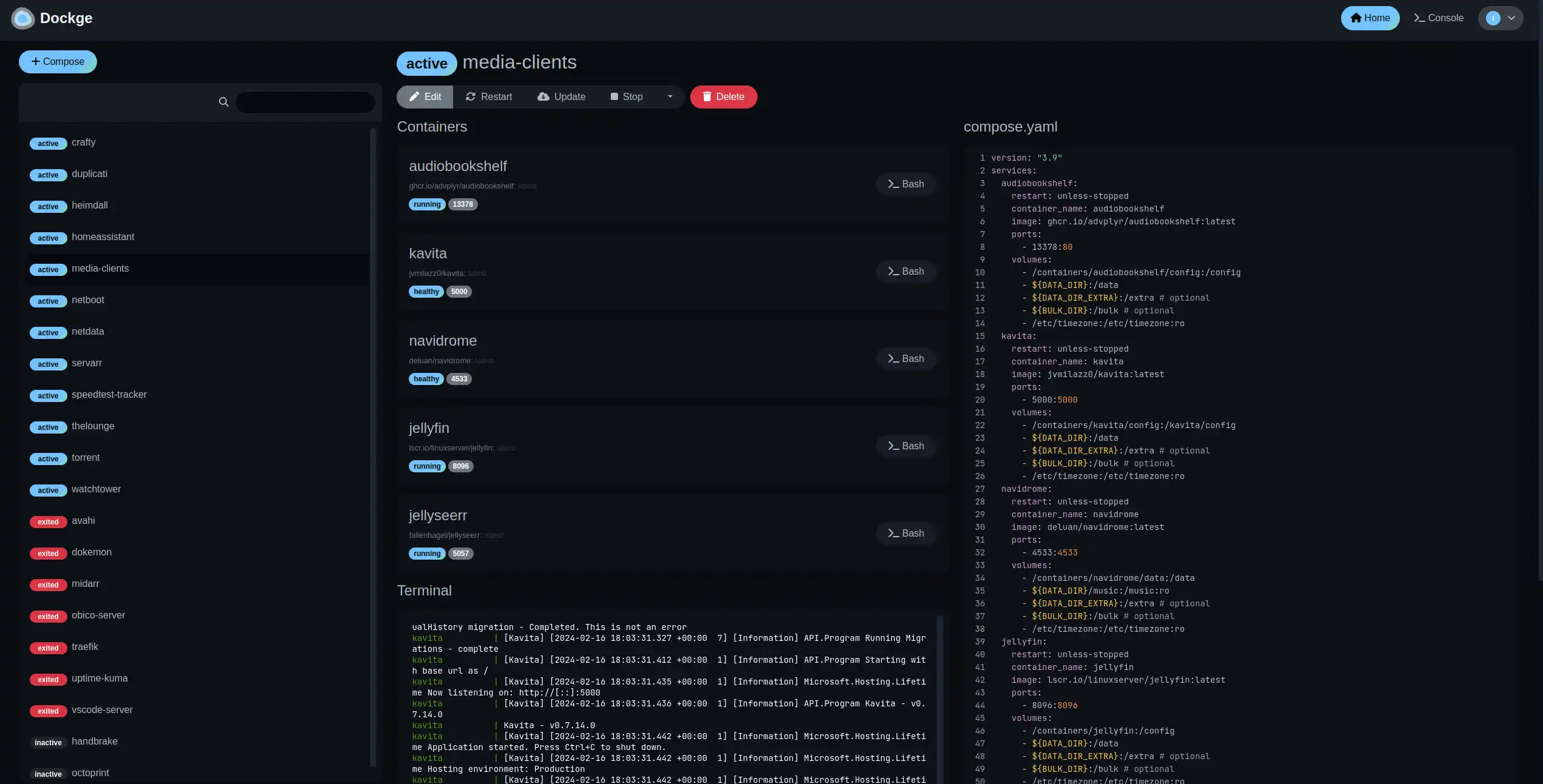Open Bash terminal for audiobookshelf container

(906, 184)
